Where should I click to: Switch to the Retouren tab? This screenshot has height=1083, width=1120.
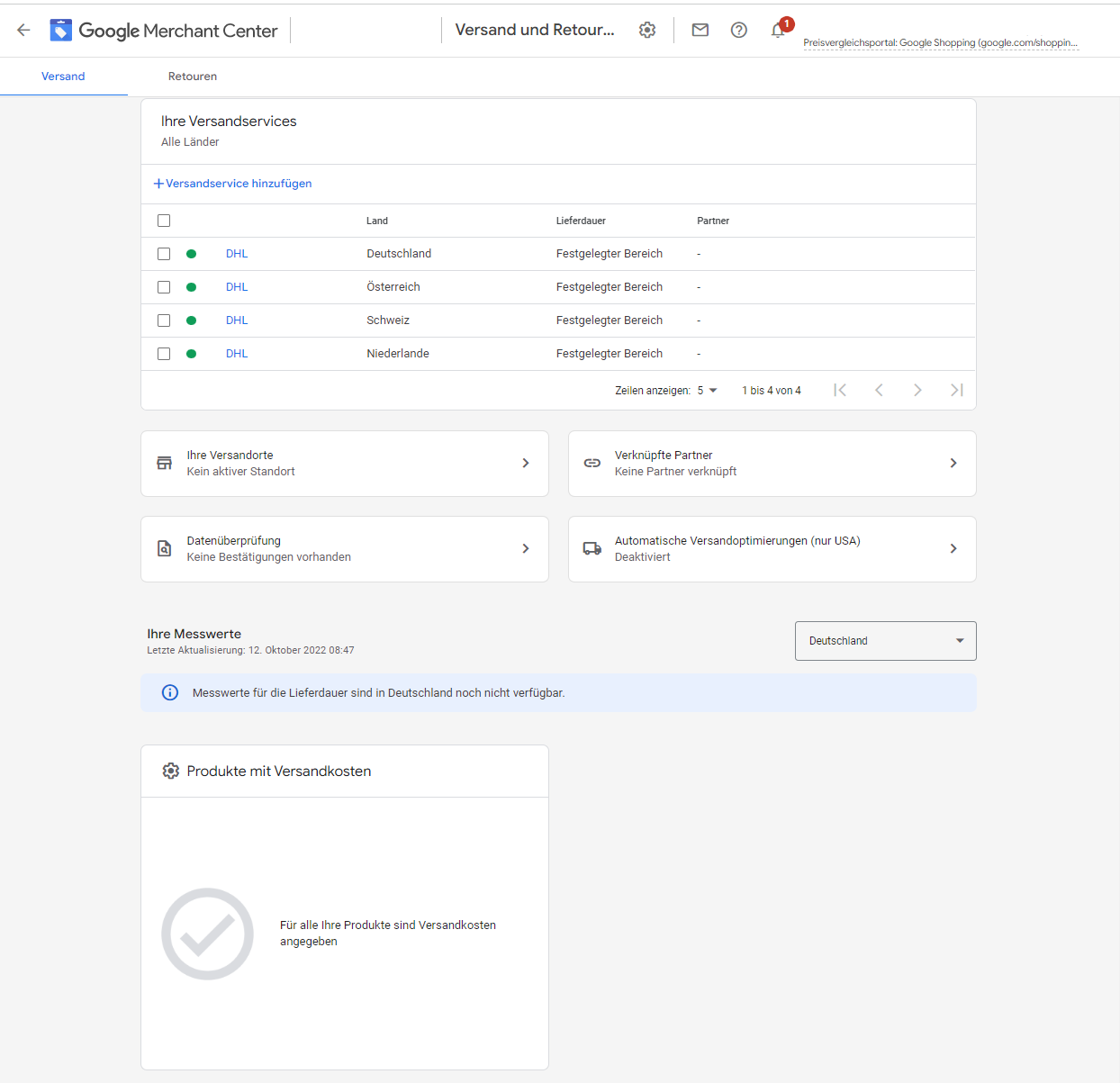pos(193,77)
